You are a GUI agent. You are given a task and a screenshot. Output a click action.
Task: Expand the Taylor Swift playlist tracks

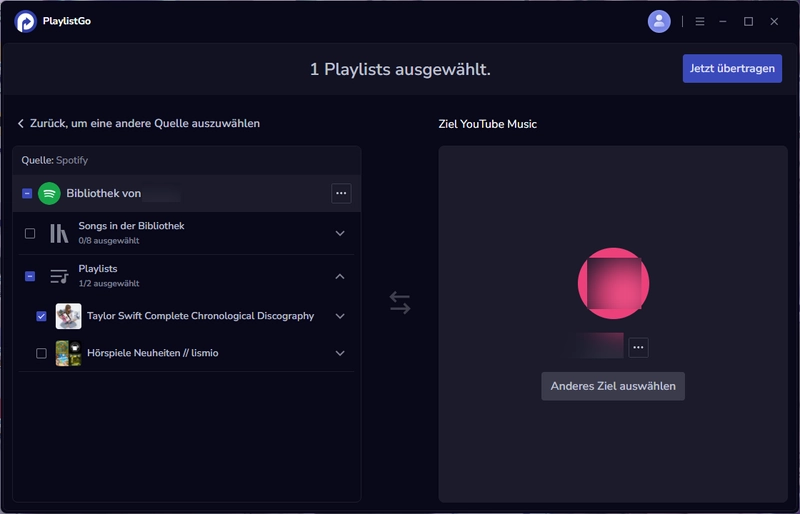pyautogui.click(x=340, y=316)
